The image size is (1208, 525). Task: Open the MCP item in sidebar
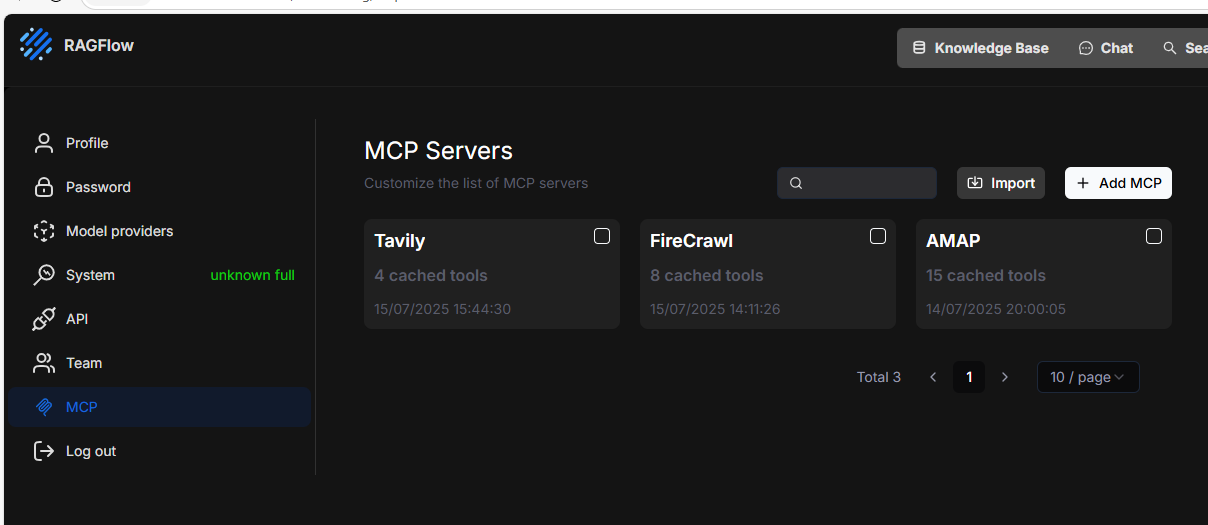(82, 407)
